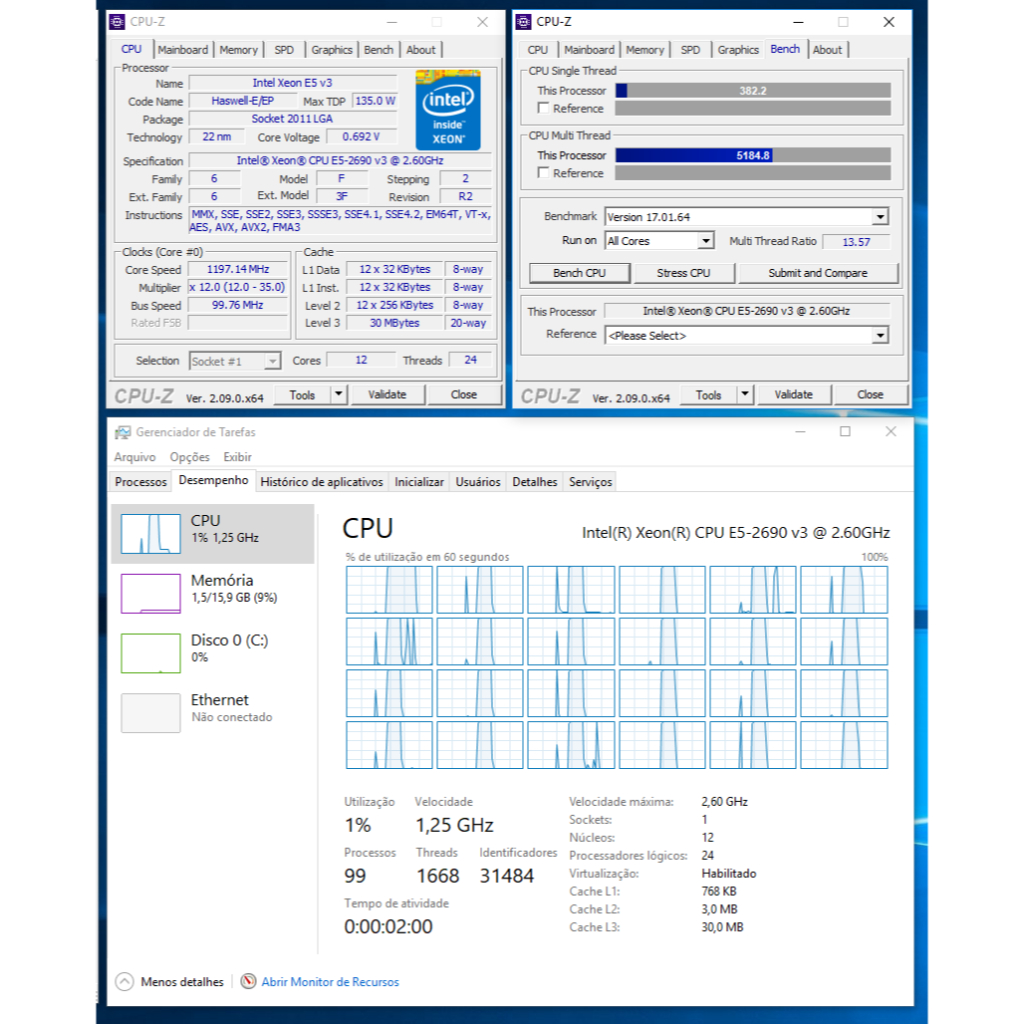Open the Processos tab in Task Manager
This screenshot has height=1024, width=1024.
140,482
